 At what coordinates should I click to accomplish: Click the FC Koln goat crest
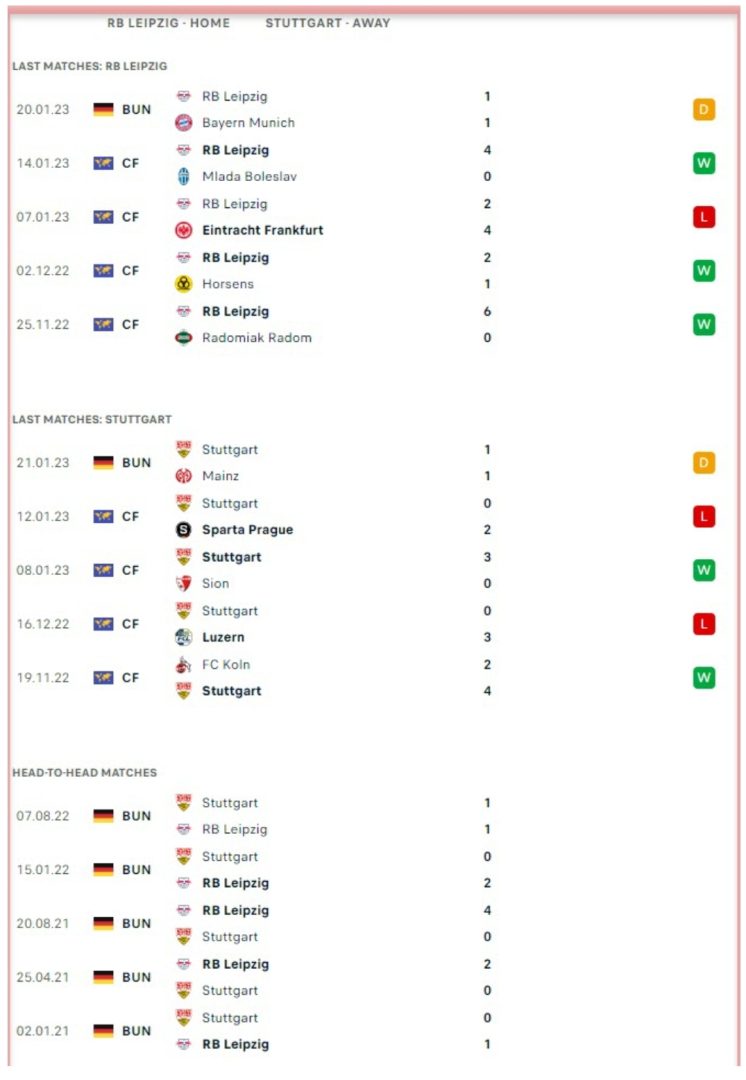tap(183, 665)
